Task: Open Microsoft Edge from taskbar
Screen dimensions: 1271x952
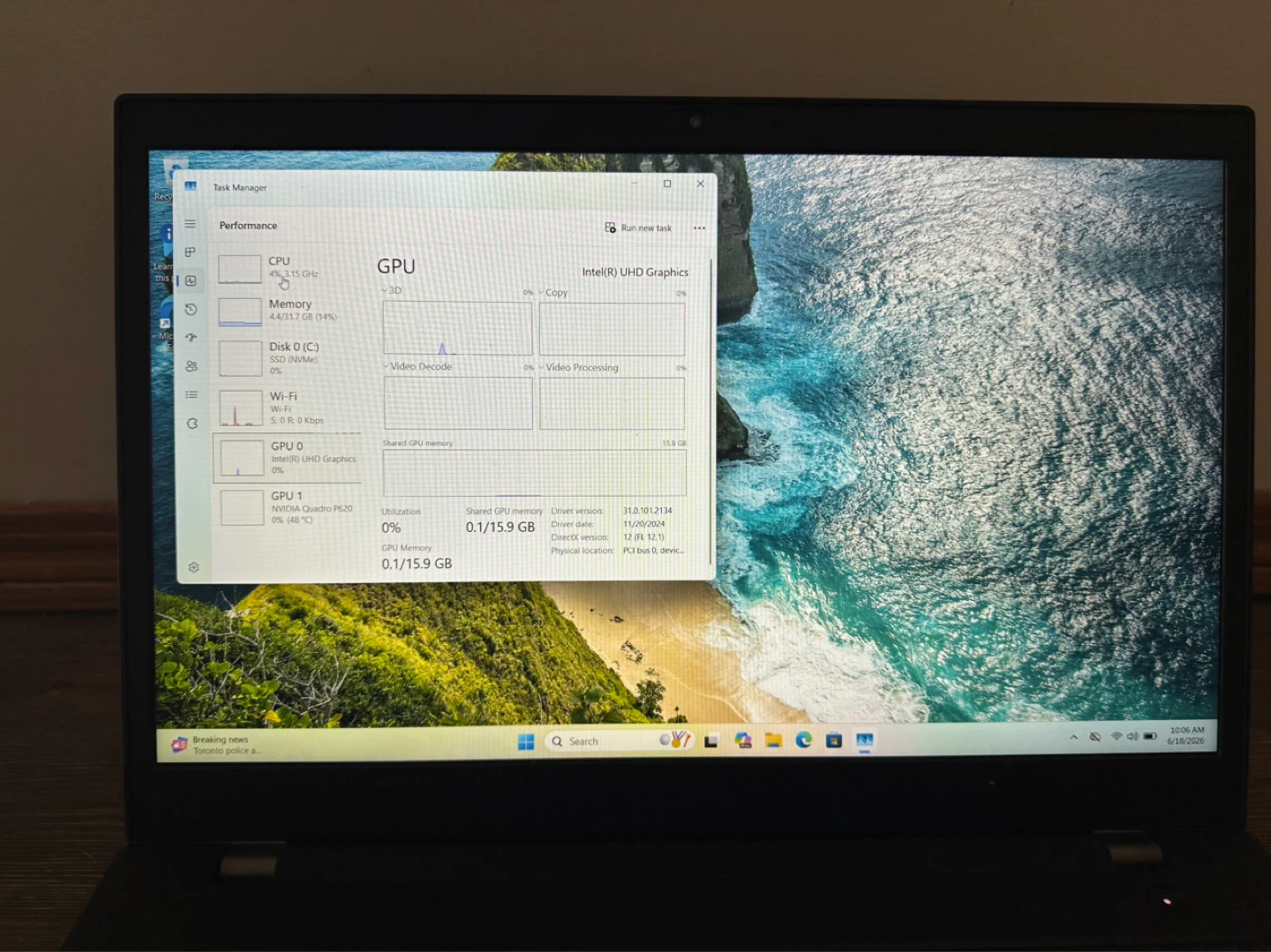Action: tap(804, 740)
